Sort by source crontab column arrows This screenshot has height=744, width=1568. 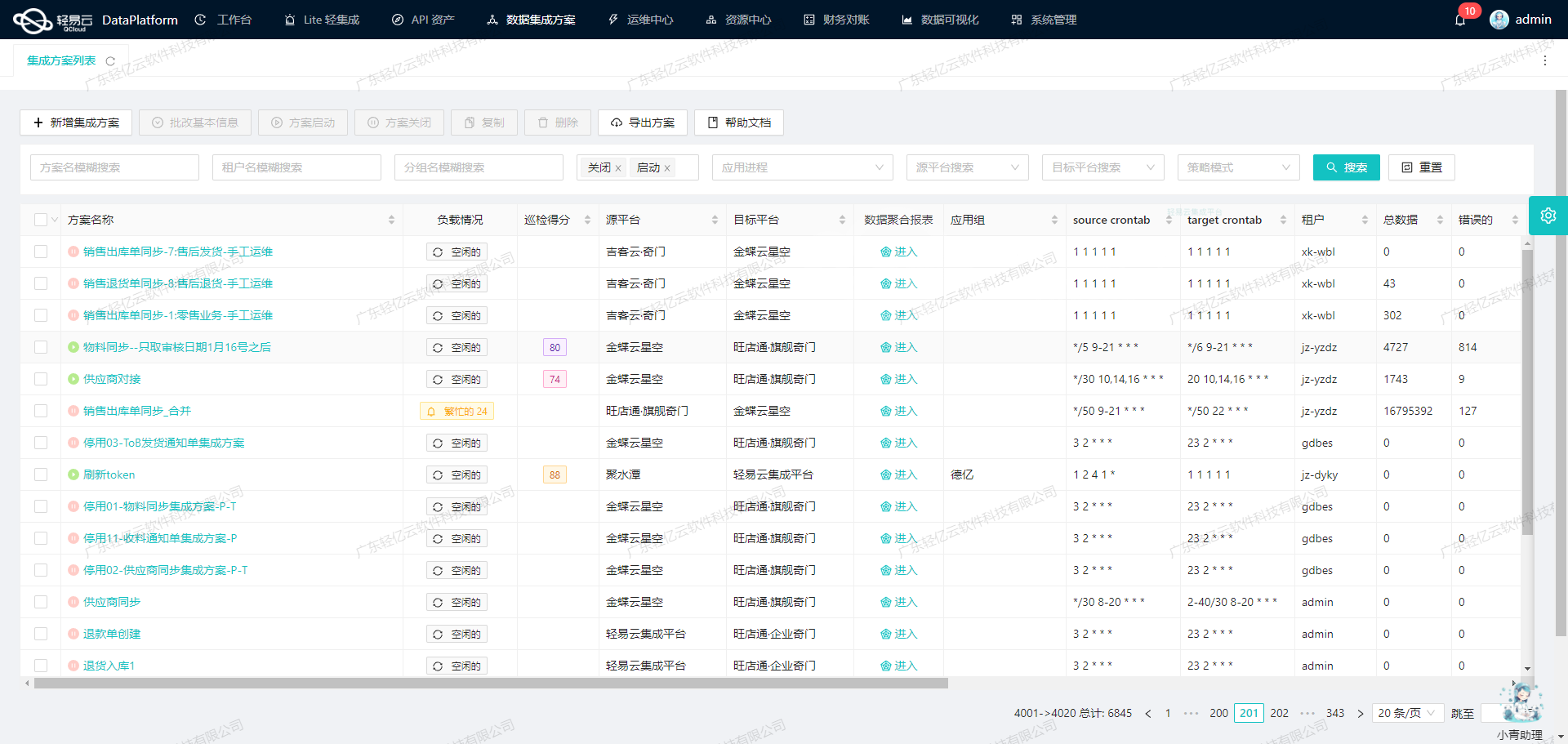[x=1169, y=220]
